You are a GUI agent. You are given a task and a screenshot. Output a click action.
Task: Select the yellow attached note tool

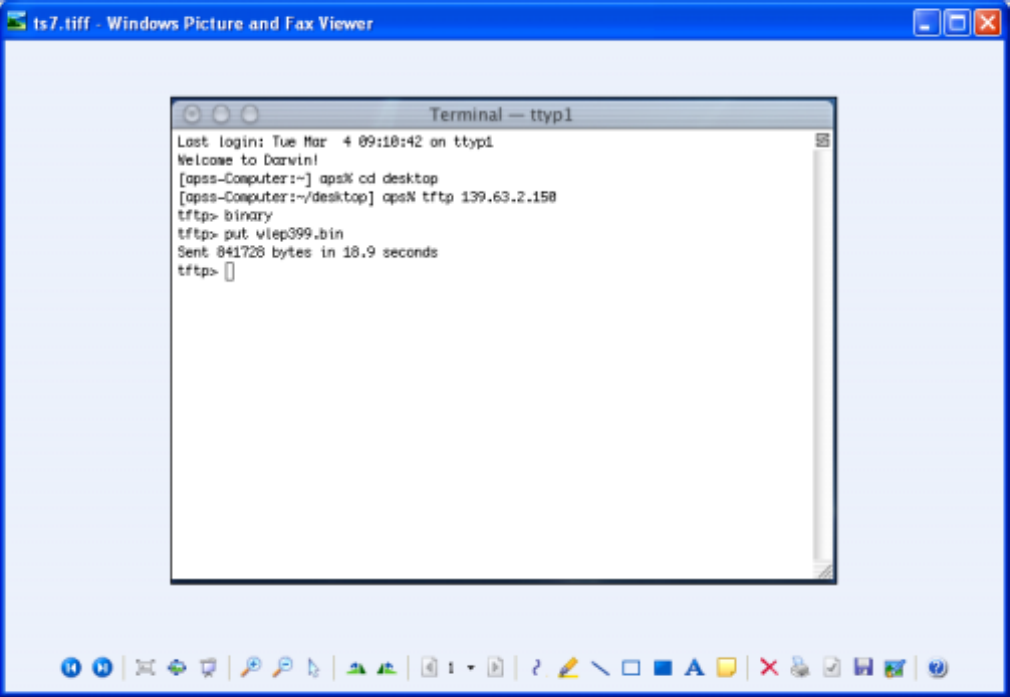click(x=727, y=667)
